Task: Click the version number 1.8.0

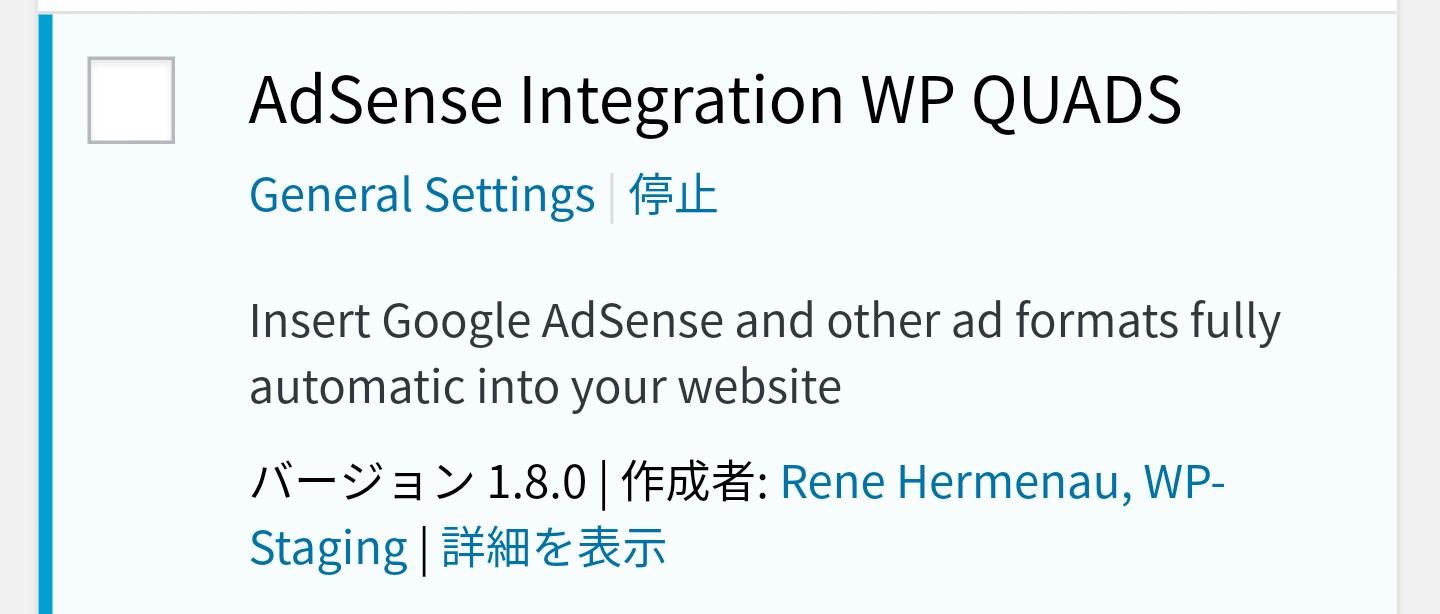Action: [536, 483]
